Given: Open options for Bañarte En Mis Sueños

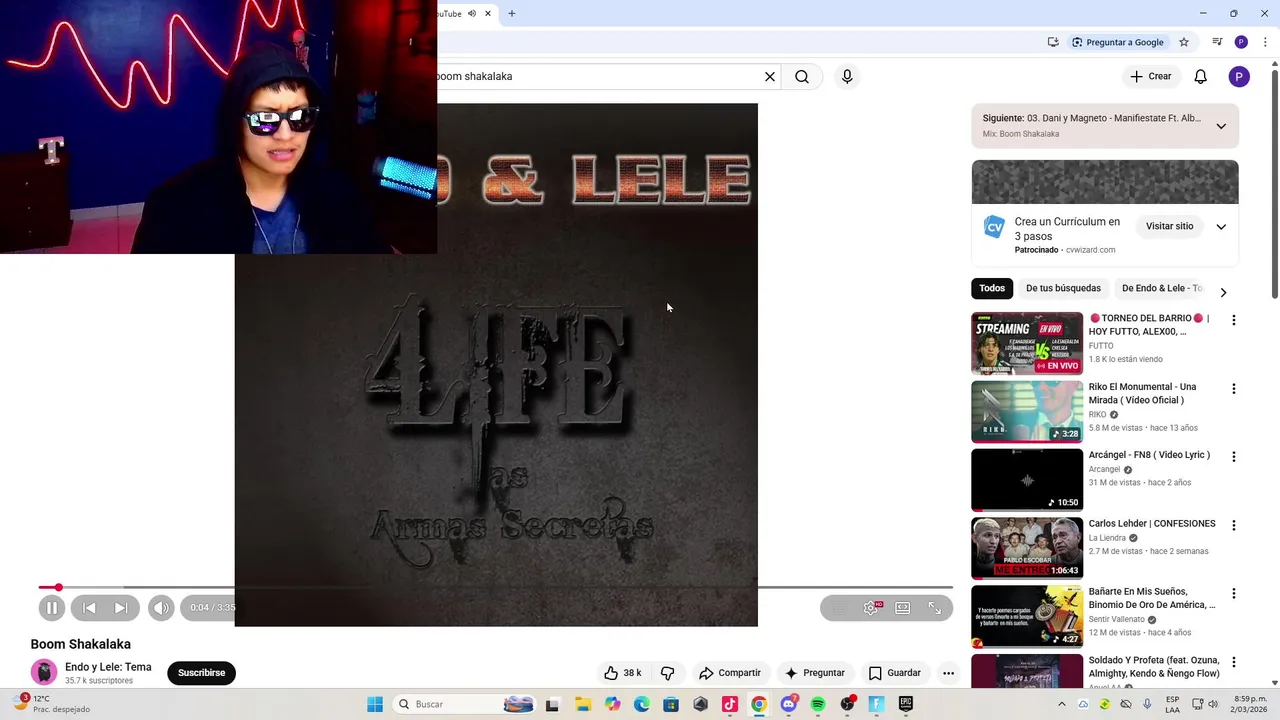Looking at the screenshot, I should 1233,593.
